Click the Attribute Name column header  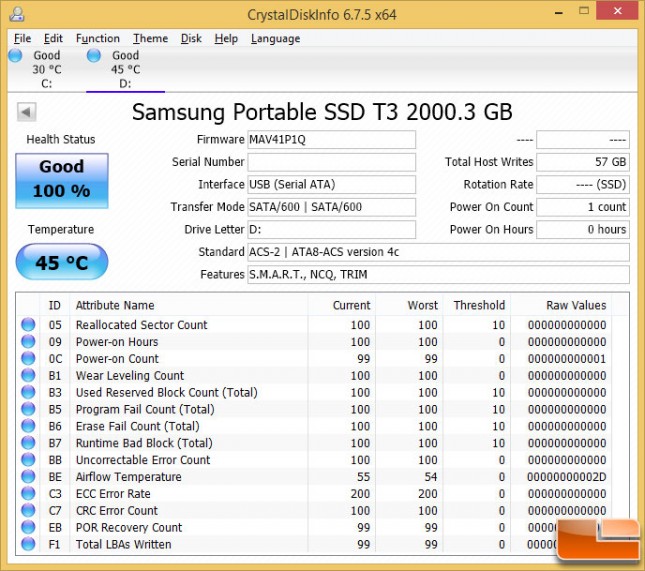point(189,305)
